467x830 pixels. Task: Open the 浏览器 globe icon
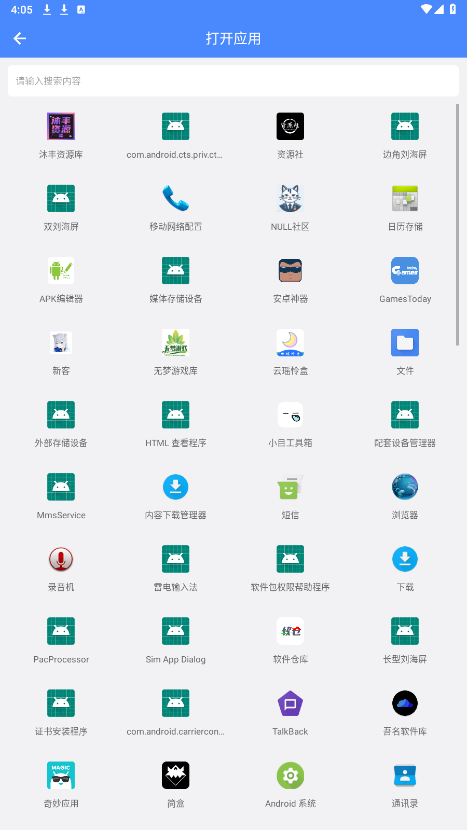tap(405, 487)
